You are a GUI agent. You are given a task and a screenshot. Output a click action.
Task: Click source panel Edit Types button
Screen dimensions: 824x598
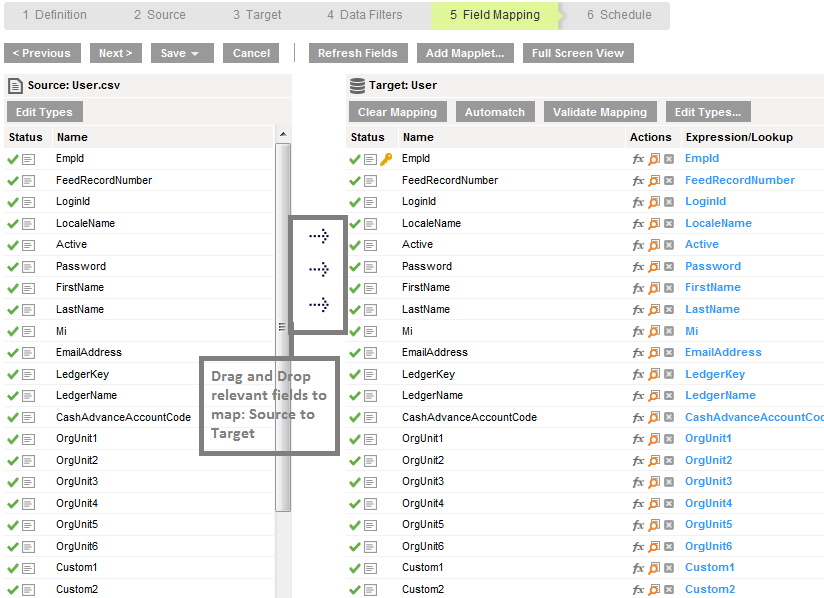point(45,112)
